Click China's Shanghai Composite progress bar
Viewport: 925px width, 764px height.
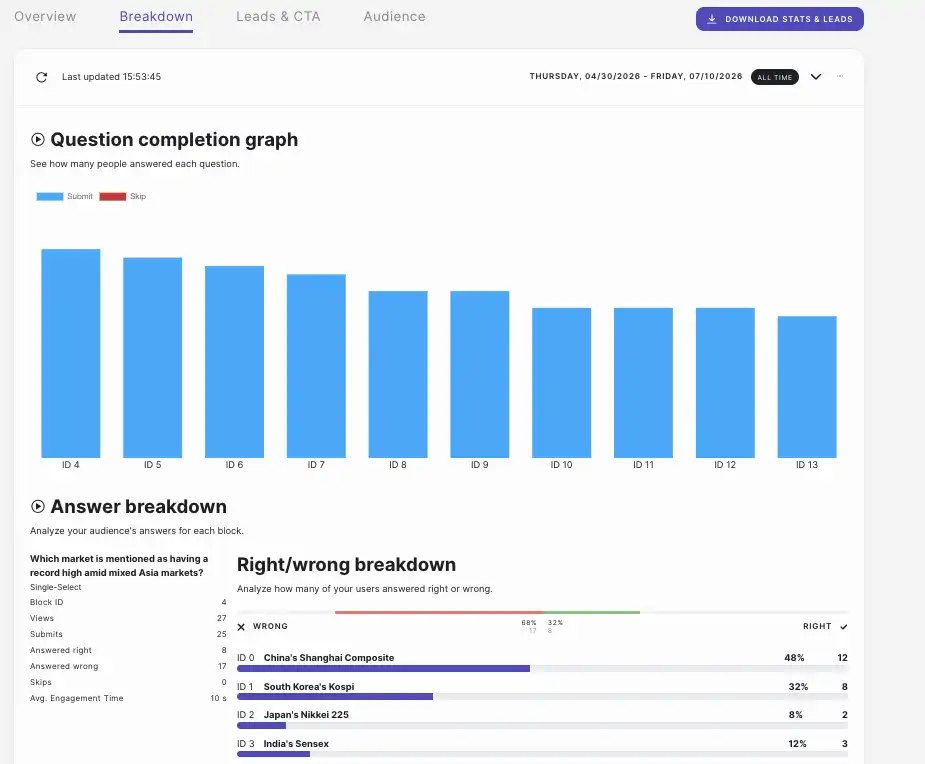[542, 668]
